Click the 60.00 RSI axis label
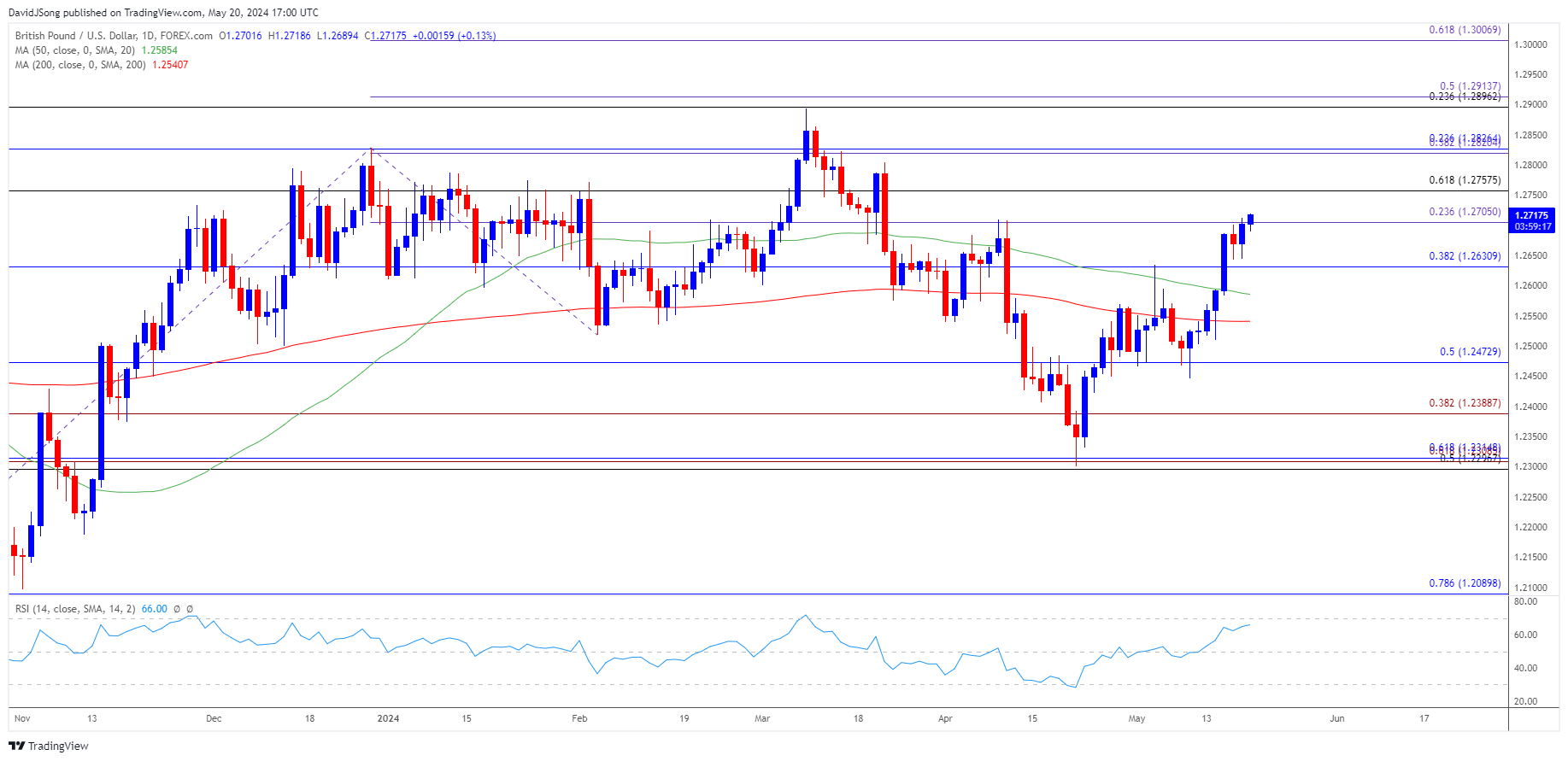This screenshot has height=761, width=1568. click(1525, 635)
